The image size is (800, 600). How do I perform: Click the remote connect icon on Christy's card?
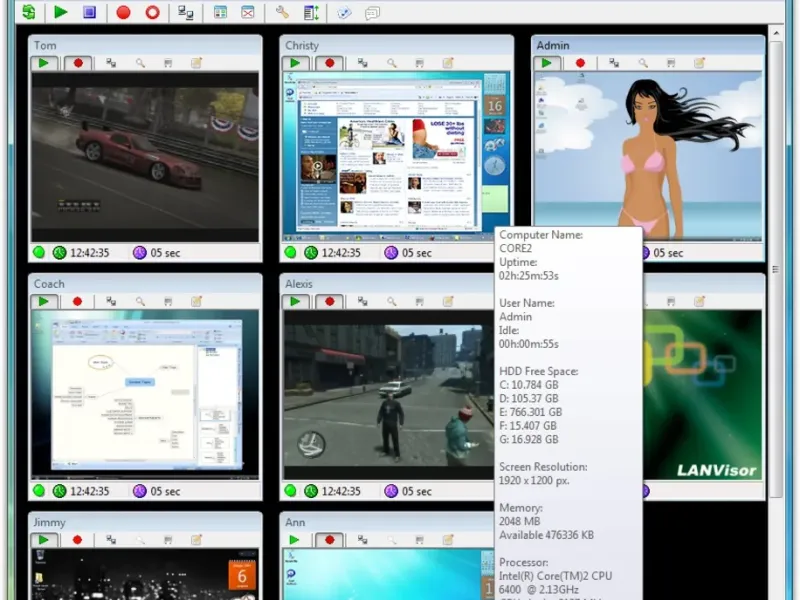pyautogui.click(x=363, y=63)
